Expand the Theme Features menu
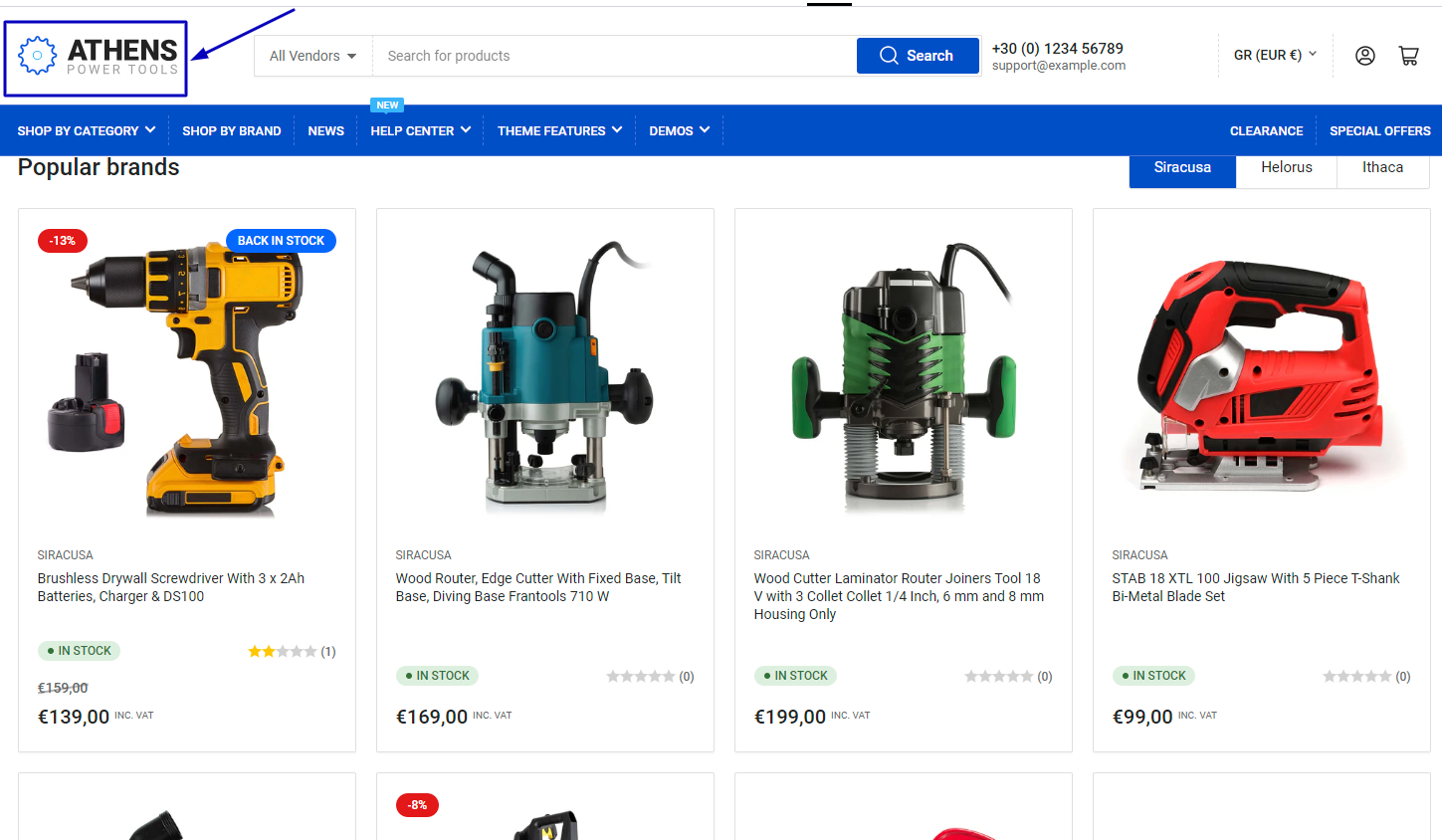Viewport: 1442px width, 840px height. 560,130
